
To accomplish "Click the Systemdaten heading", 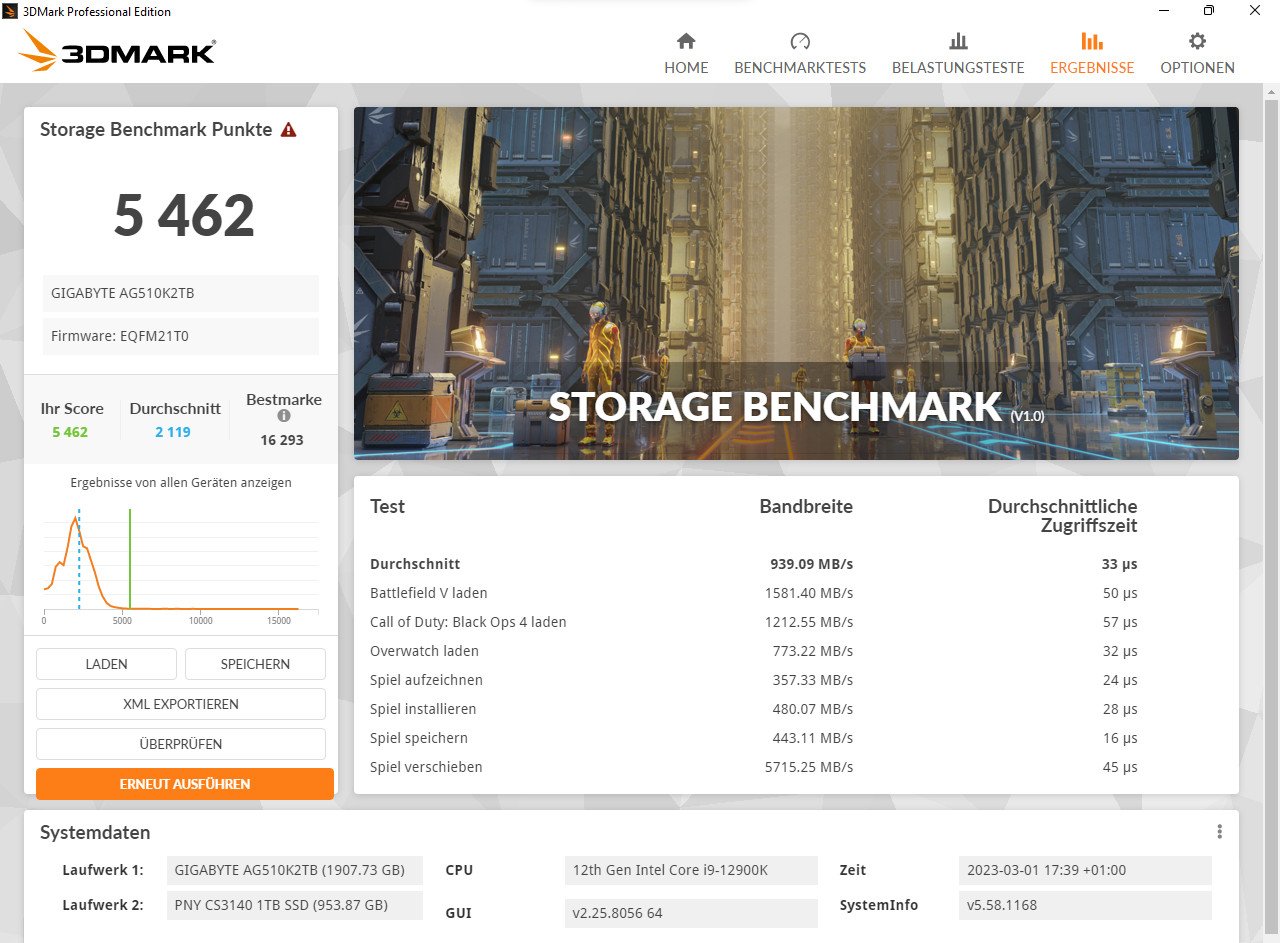I will pyautogui.click(x=95, y=832).
